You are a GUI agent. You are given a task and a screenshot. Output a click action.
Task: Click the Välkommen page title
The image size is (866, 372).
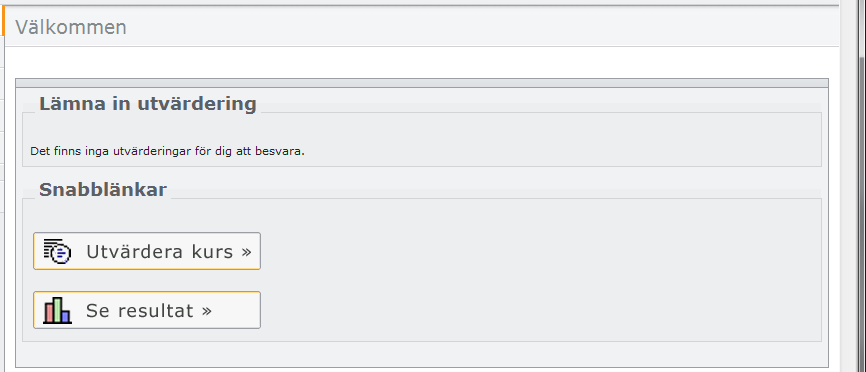coord(71,27)
